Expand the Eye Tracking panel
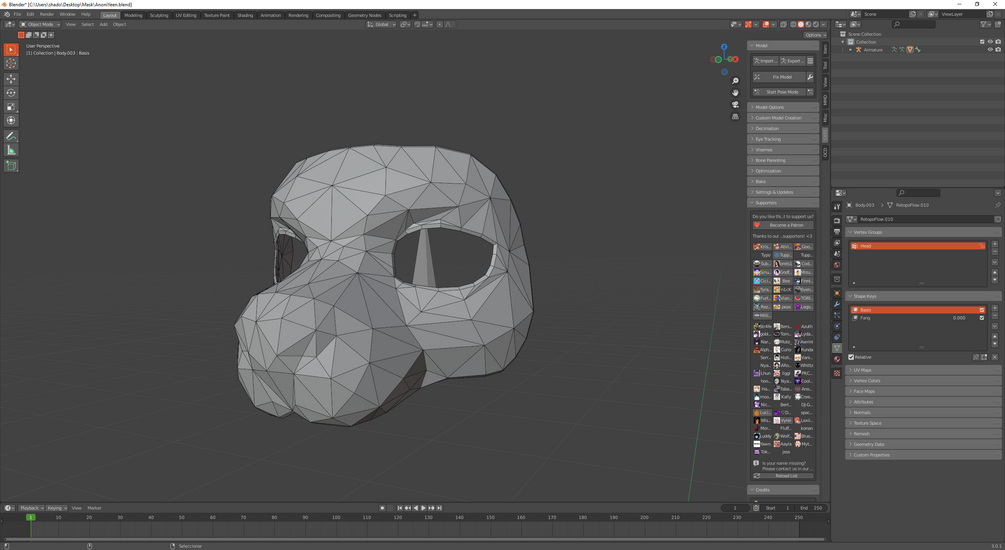This screenshot has height=550, width=1005. point(768,139)
